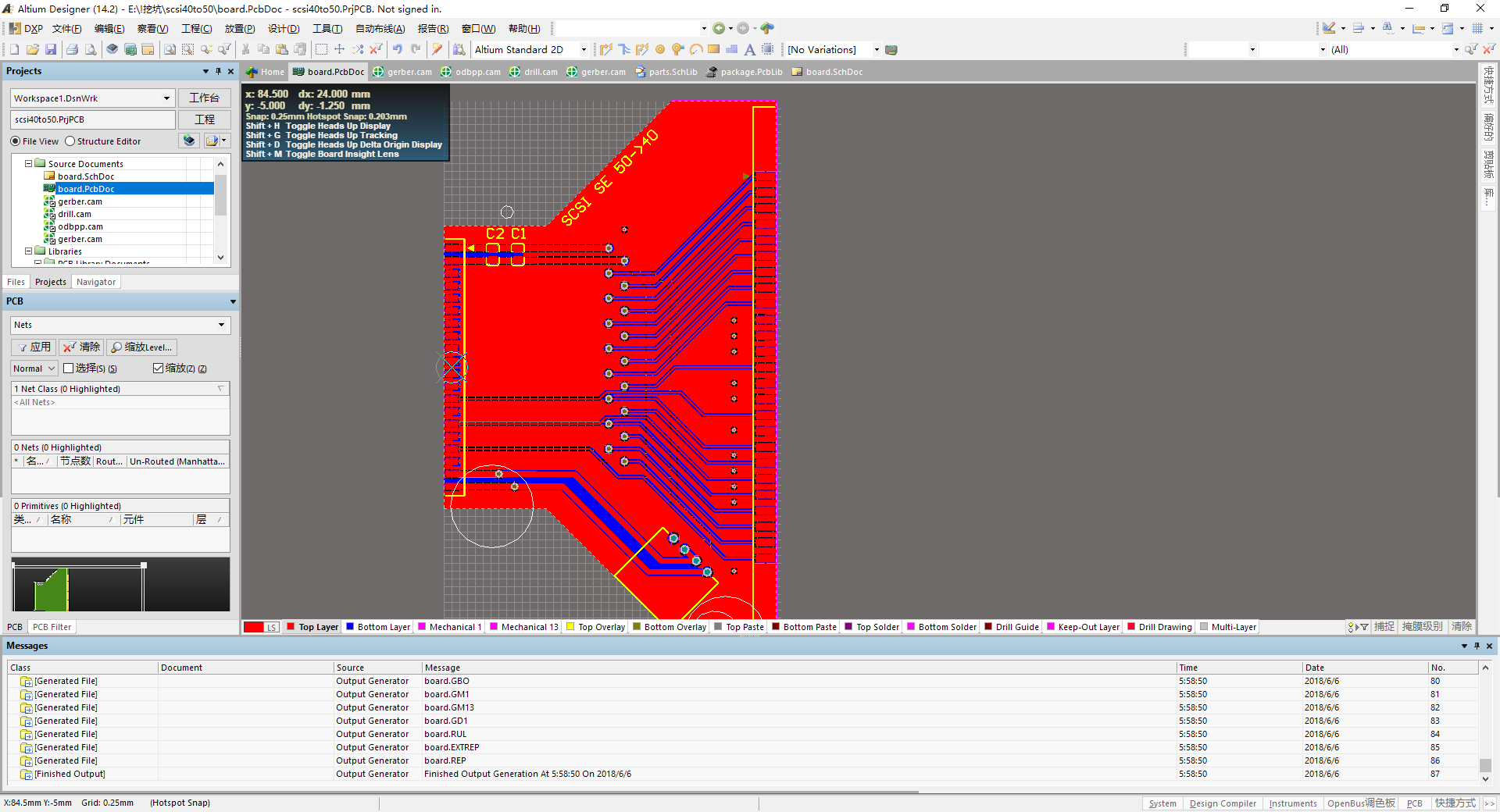Image resolution: width=1500 pixels, height=812 pixels.
Task: Switch to the PCB Filter panel tab
Action: click(52, 627)
